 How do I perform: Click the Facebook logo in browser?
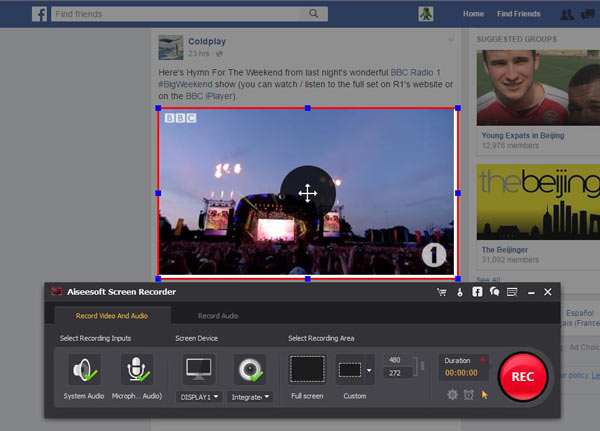click(x=39, y=14)
